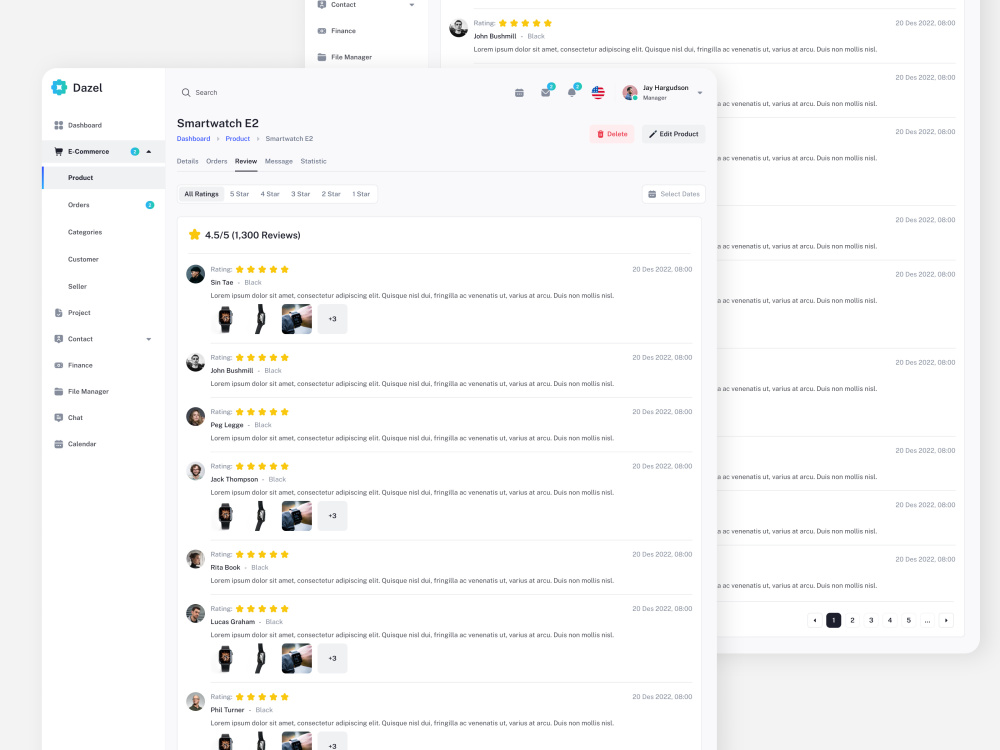Click the Orders count badge
The image size is (1000, 750).
tap(150, 205)
